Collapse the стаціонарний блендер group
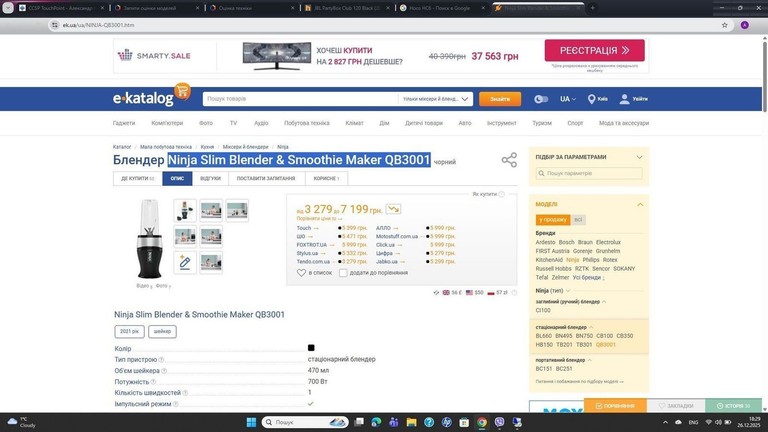 (591, 327)
